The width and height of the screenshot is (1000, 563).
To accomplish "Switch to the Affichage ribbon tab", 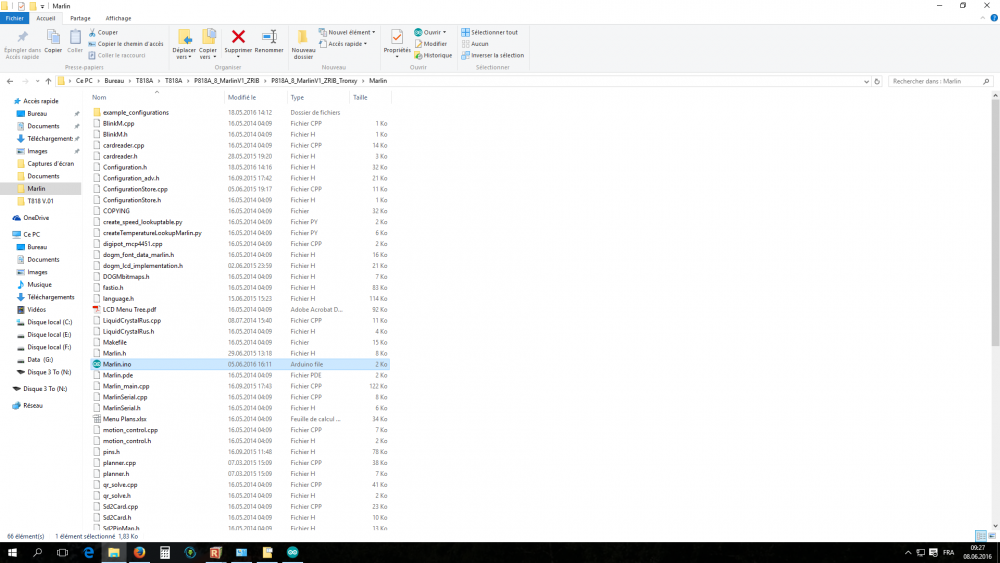I will tap(118, 18).
